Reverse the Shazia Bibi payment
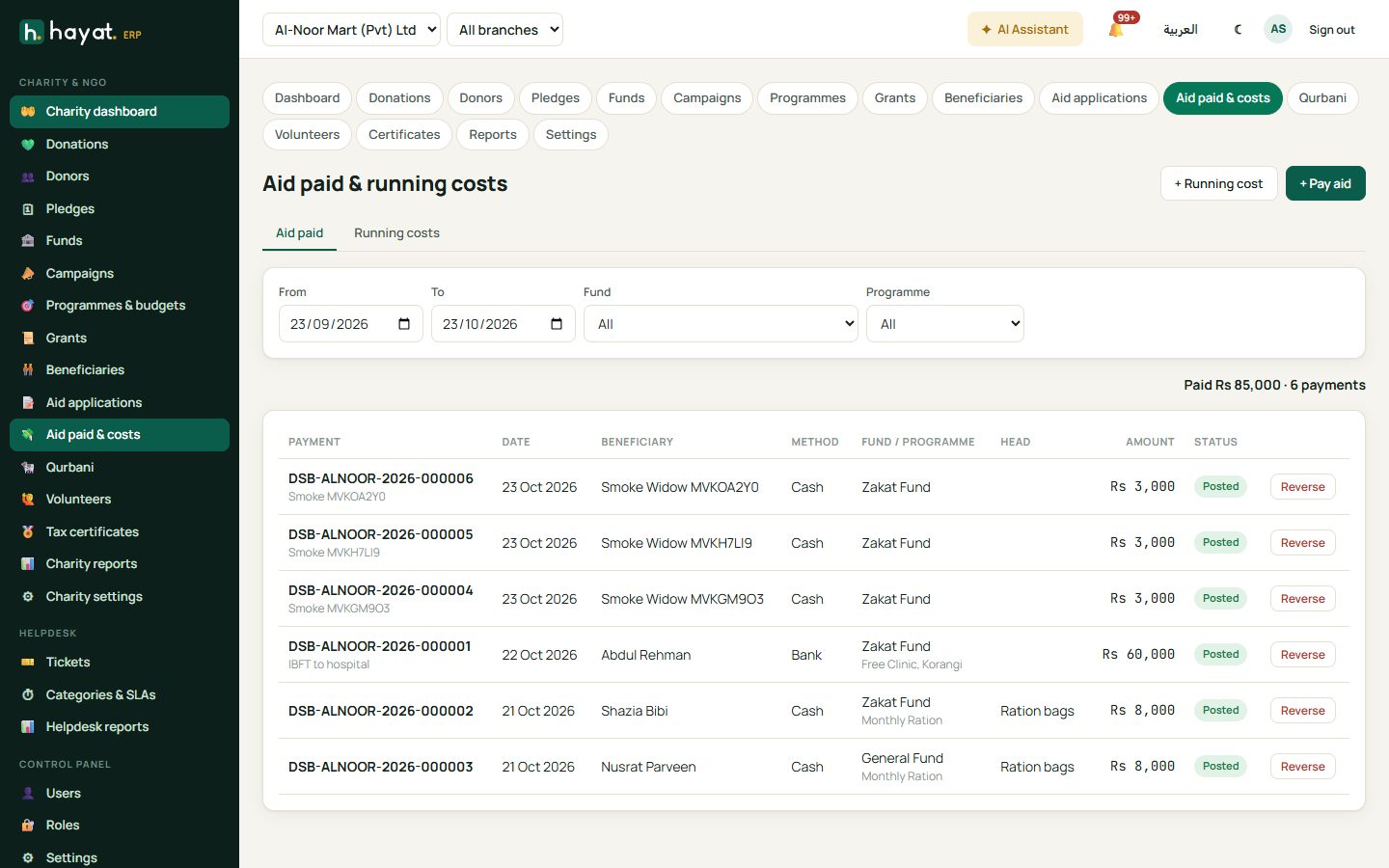1389x868 pixels. point(1302,711)
